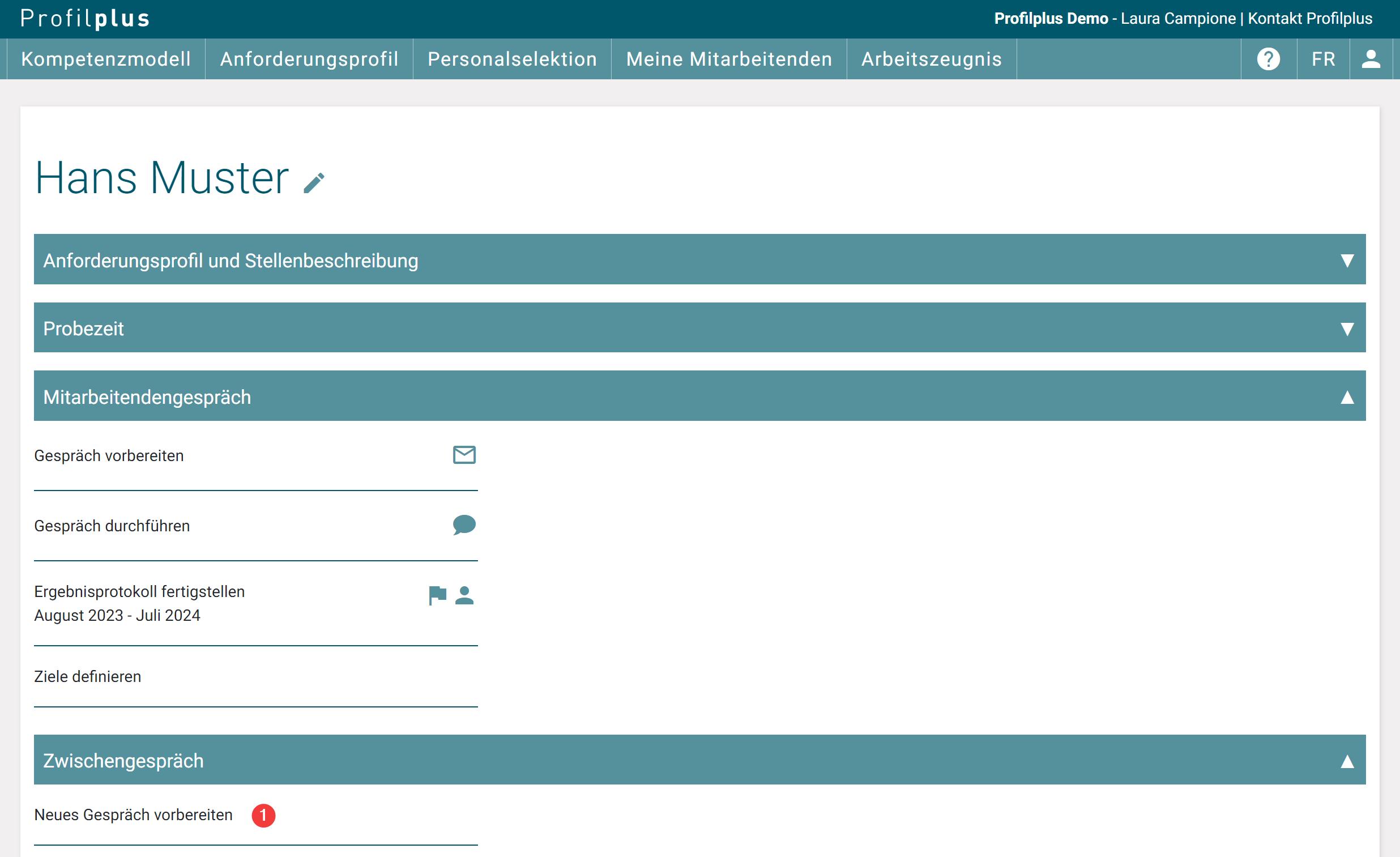Click the speech bubble icon for Gespräch durchführen
This screenshot has height=857, width=1400.
tap(464, 525)
